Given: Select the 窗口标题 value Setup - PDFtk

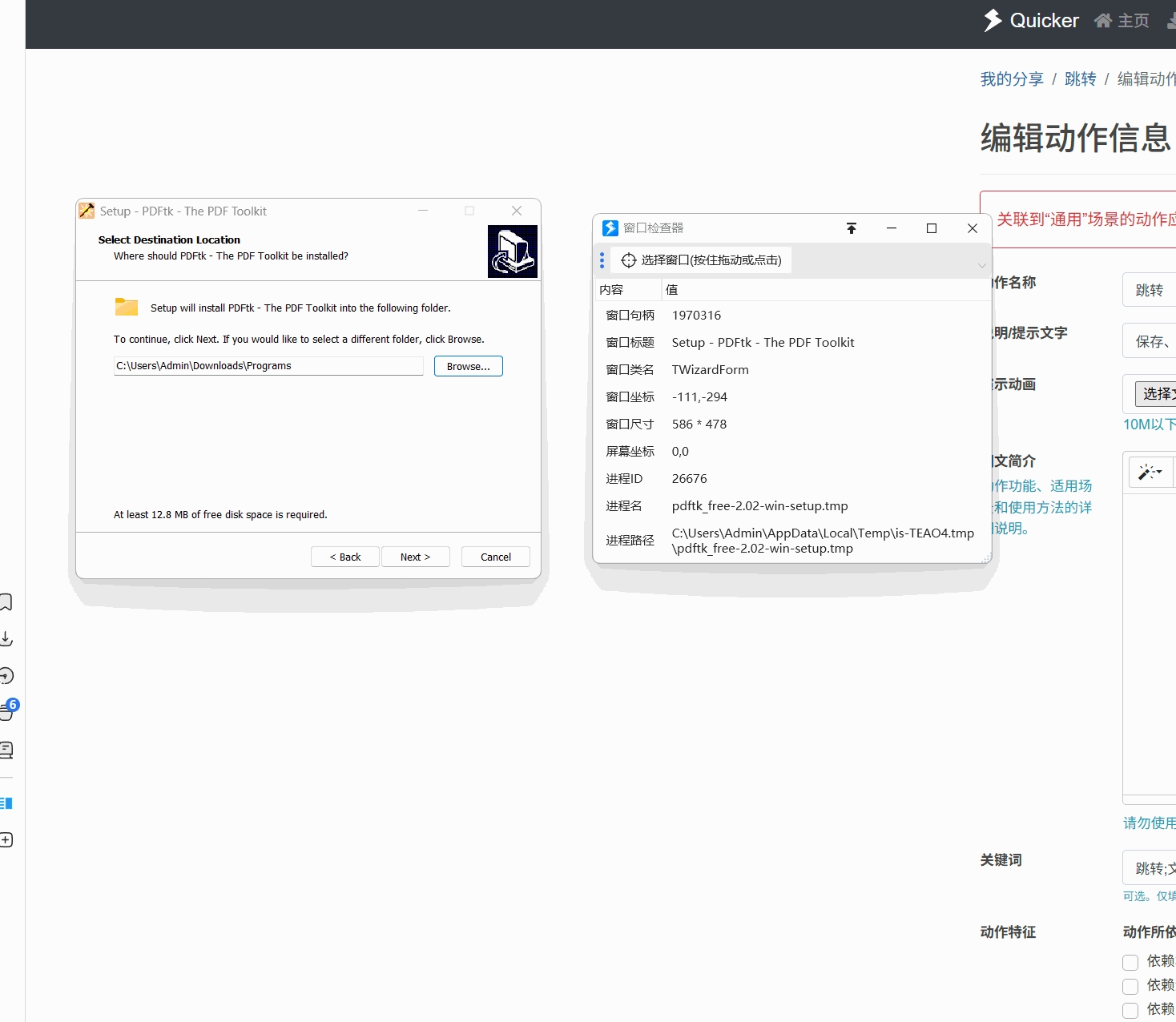Looking at the screenshot, I should click(x=763, y=343).
